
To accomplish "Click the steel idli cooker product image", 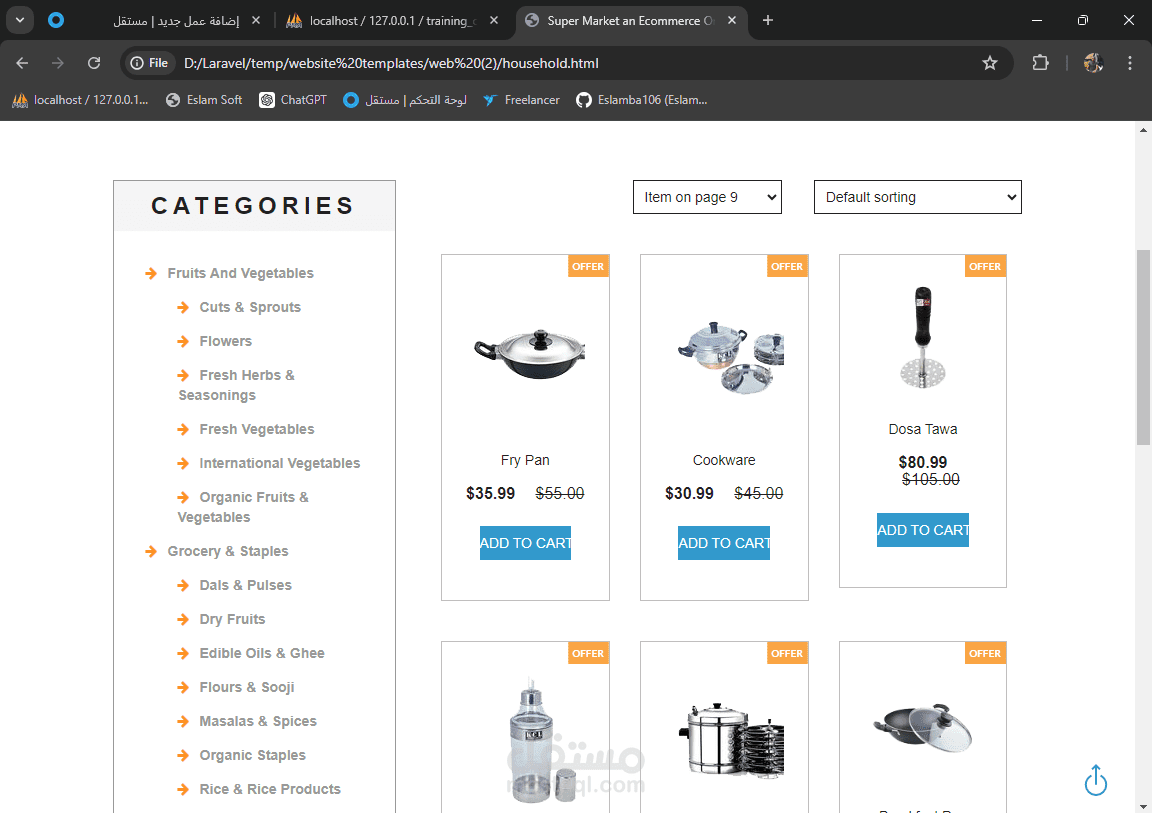I will click(730, 740).
